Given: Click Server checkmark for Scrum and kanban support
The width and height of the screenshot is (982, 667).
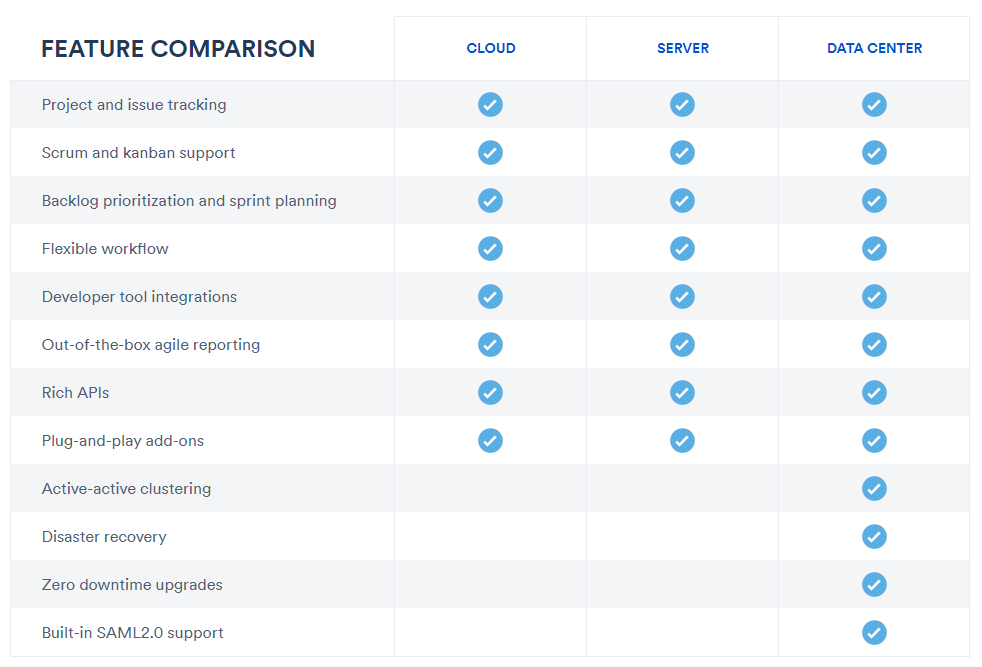Looking at the screenshot, I should click(682, 153).
